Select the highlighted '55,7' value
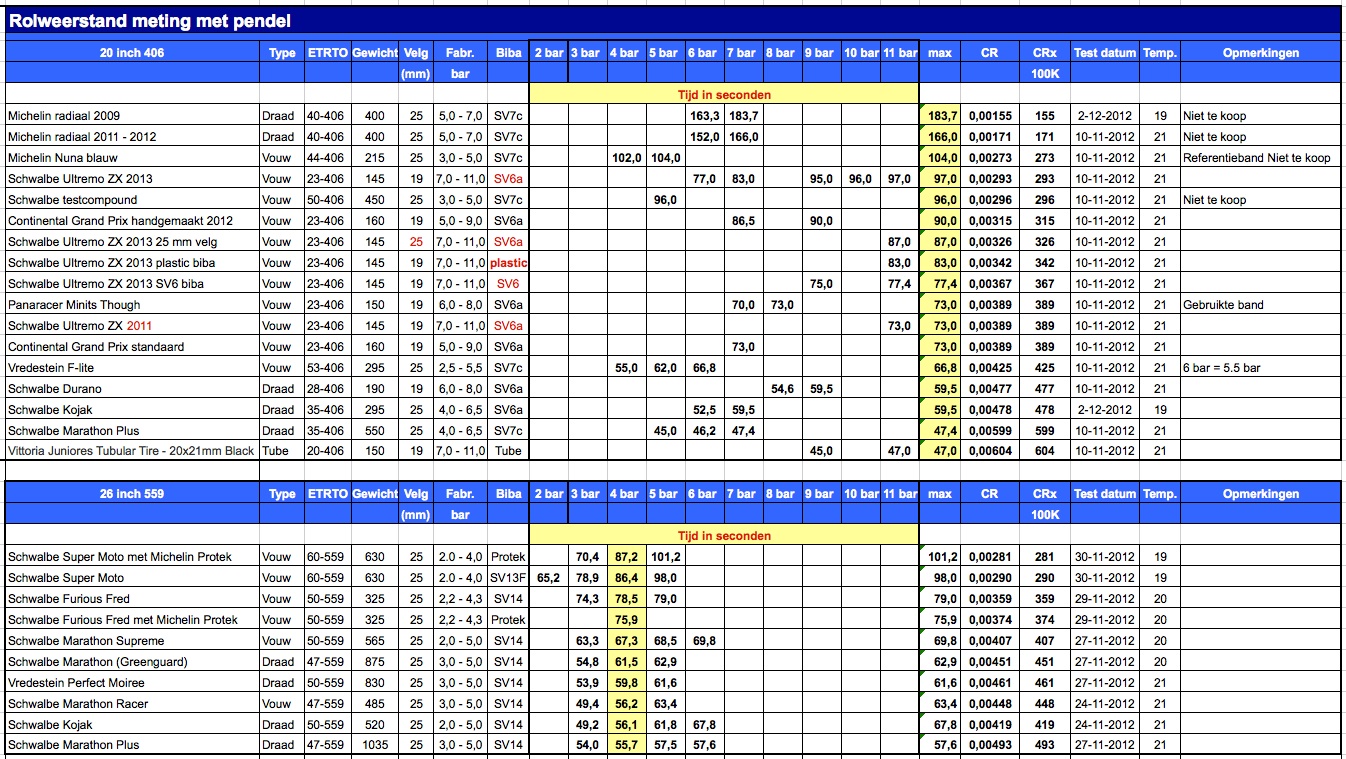The height and width of the screenshot is (759, 1346). pyautogui.click(x=627, y=745)
